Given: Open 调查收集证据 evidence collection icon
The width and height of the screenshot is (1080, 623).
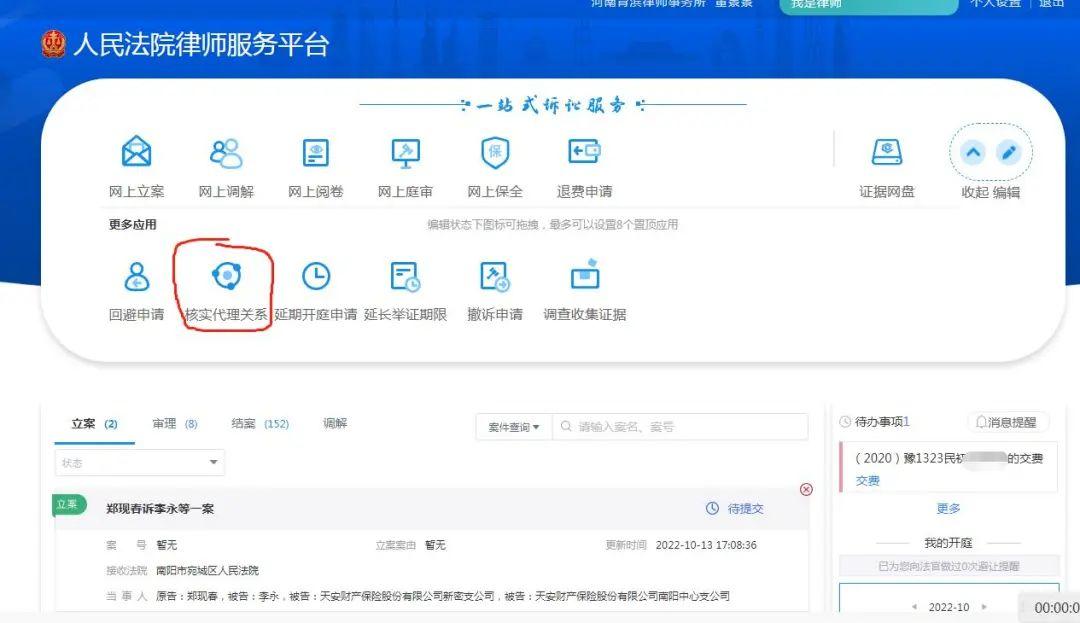Looking at the screenshot, I should coord(585,274).
